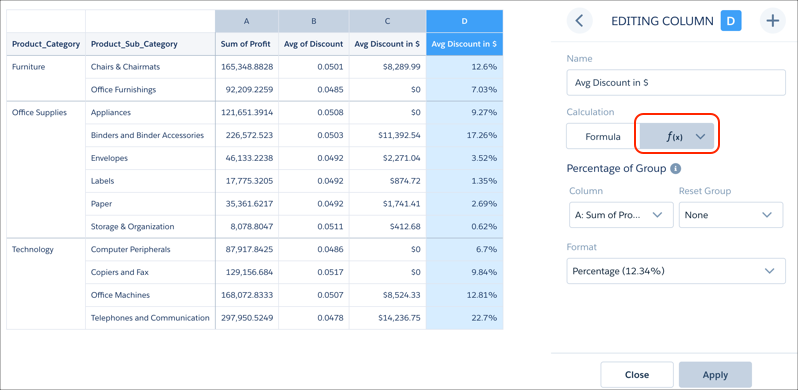
Task: Add a new column with plus icon
Action: [x=773, y=21]
